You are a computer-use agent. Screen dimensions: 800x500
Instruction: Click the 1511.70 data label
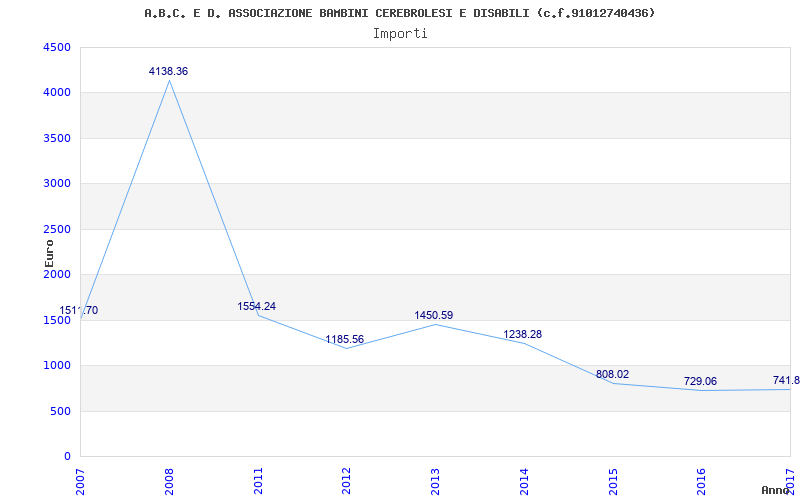(x=79, y=311)
